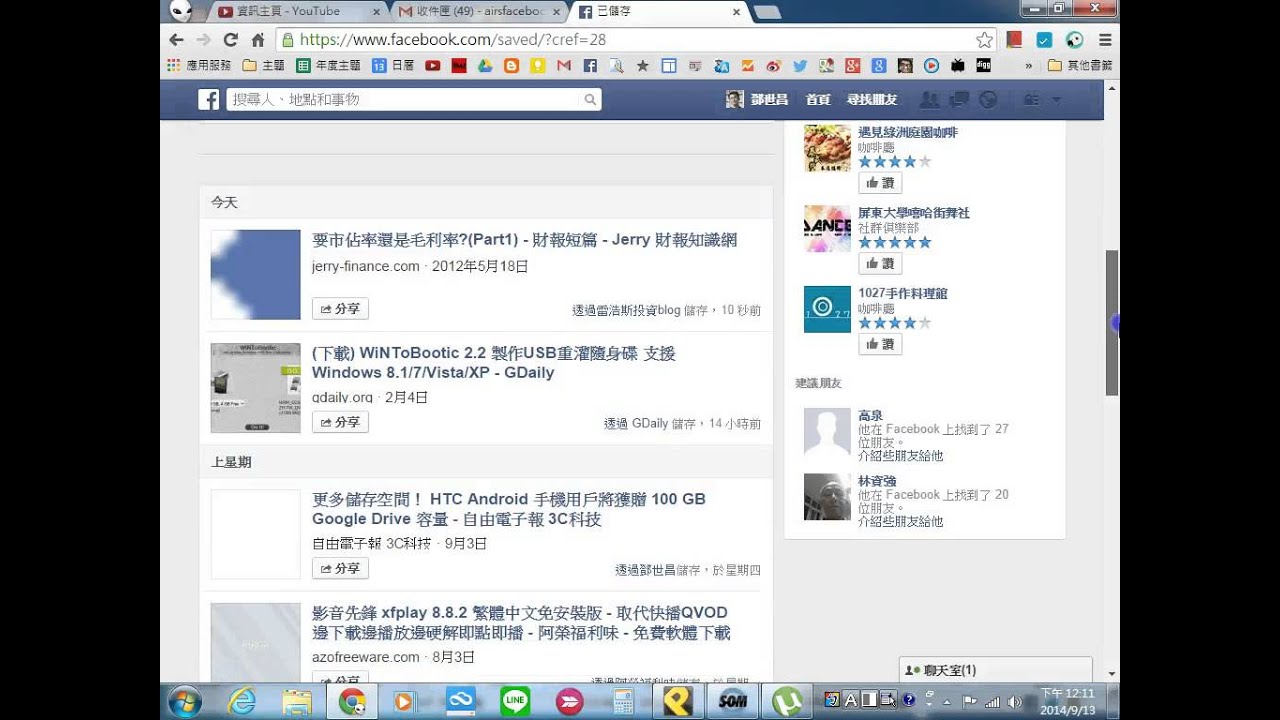Open the LINE app in the taskbar
1280x720 pixels.
[x=515, y=702]
